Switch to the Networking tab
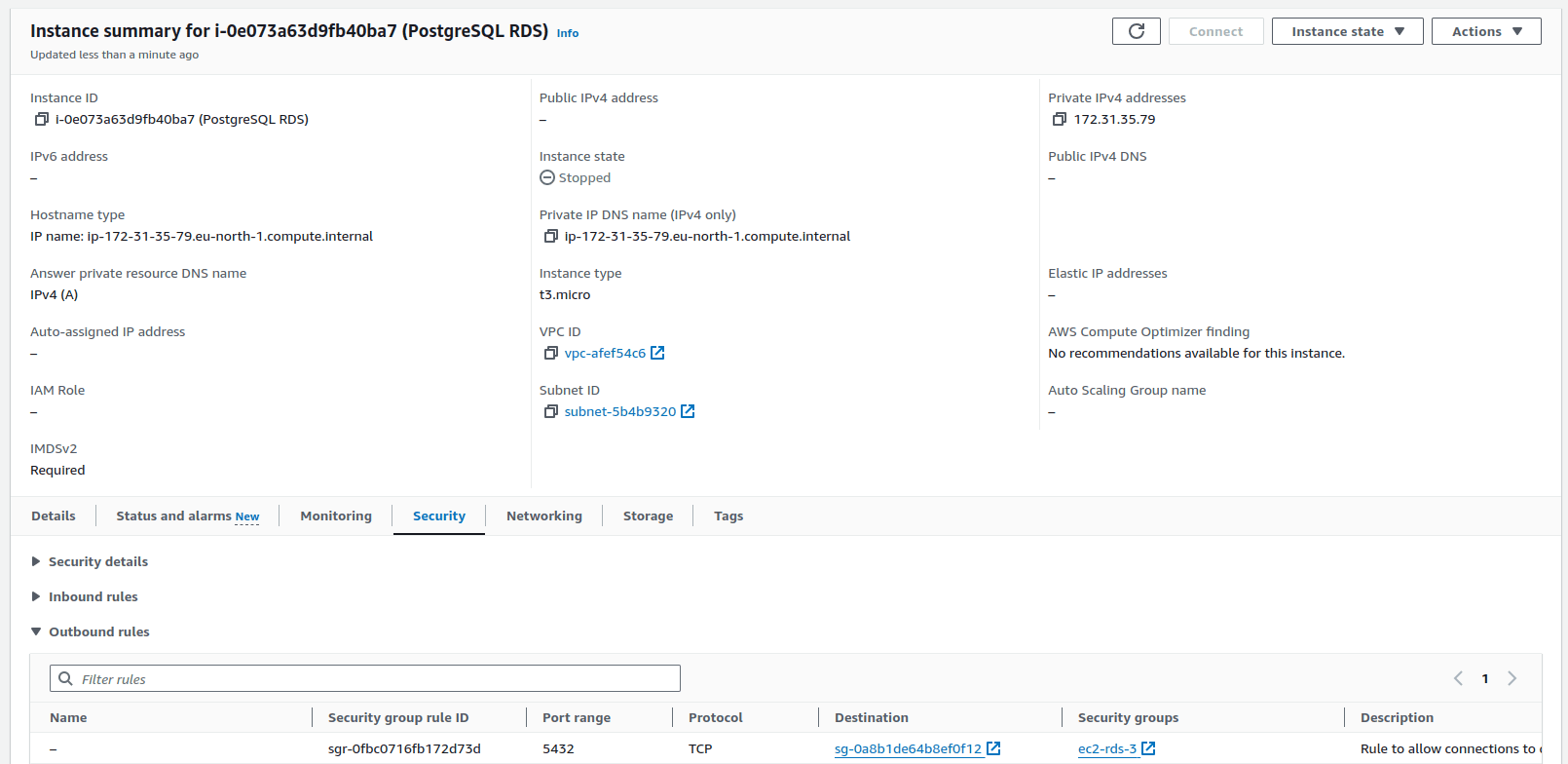Viewport: 1568px width, 764px height. [x=543, y=516]
